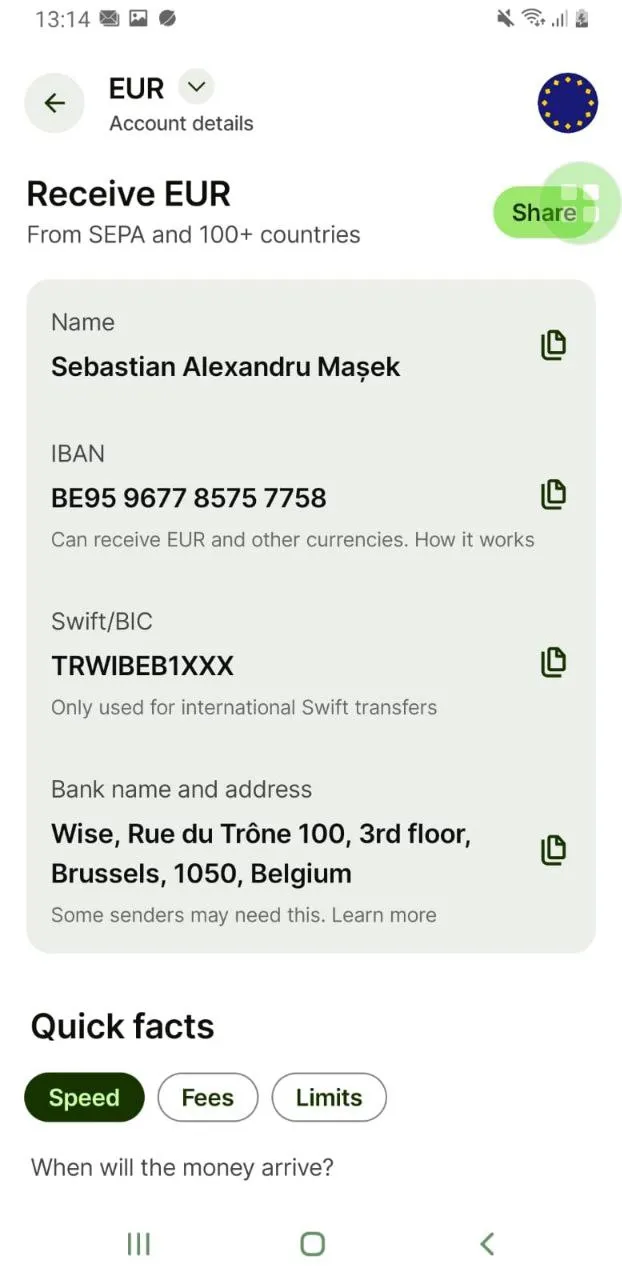The height and width of the screenshot is (1280, 622).
Task: Share the EUR account details
Action: point(544,212)
